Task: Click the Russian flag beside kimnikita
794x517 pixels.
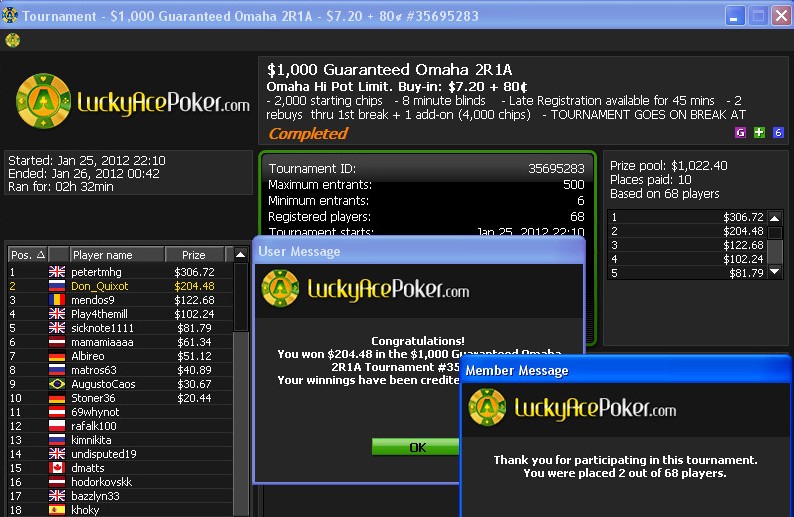Action: tap(57, 440)
